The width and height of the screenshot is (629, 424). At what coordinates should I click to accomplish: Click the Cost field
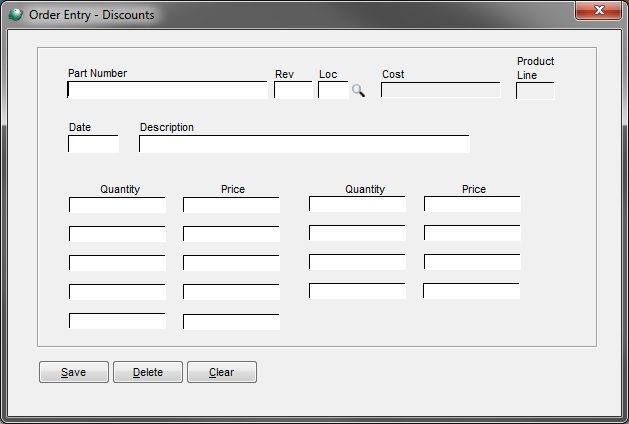pos(441,90)
